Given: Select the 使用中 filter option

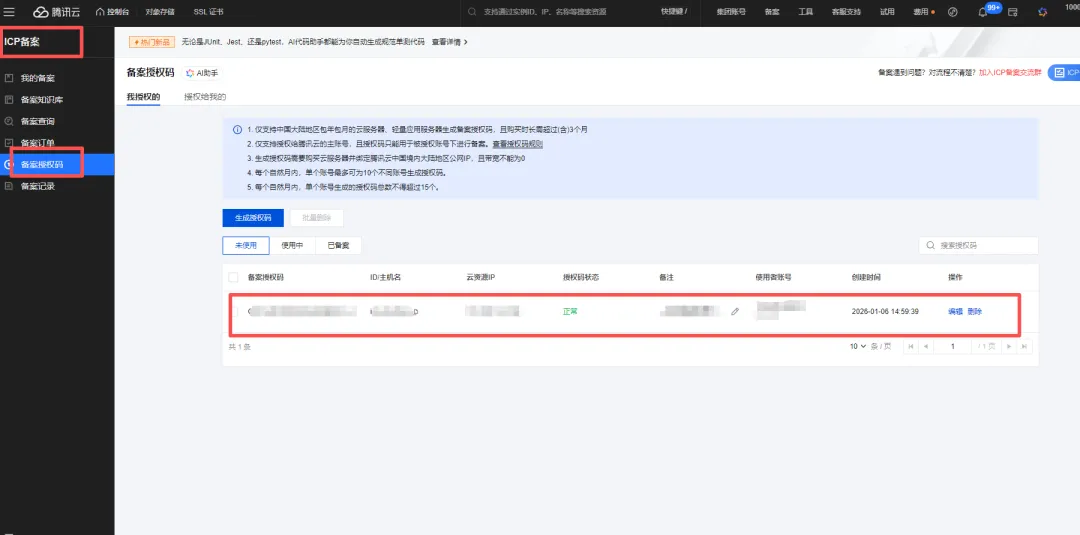Looking at the screenshot, I should (x=294, y=245).
